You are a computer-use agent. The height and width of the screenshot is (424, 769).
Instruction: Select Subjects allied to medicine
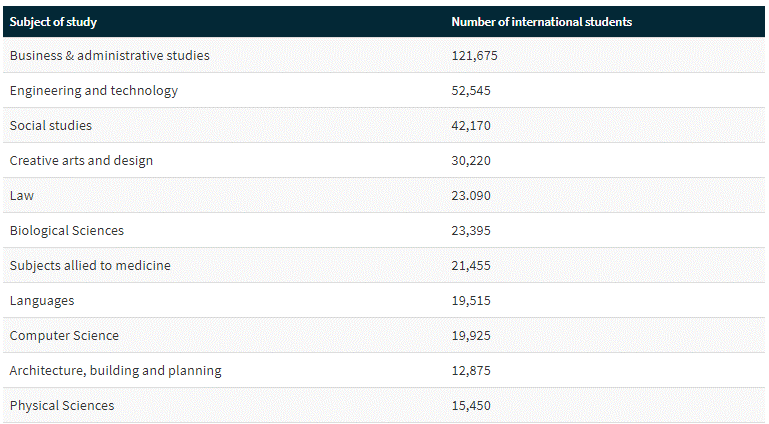coord(90,266)
